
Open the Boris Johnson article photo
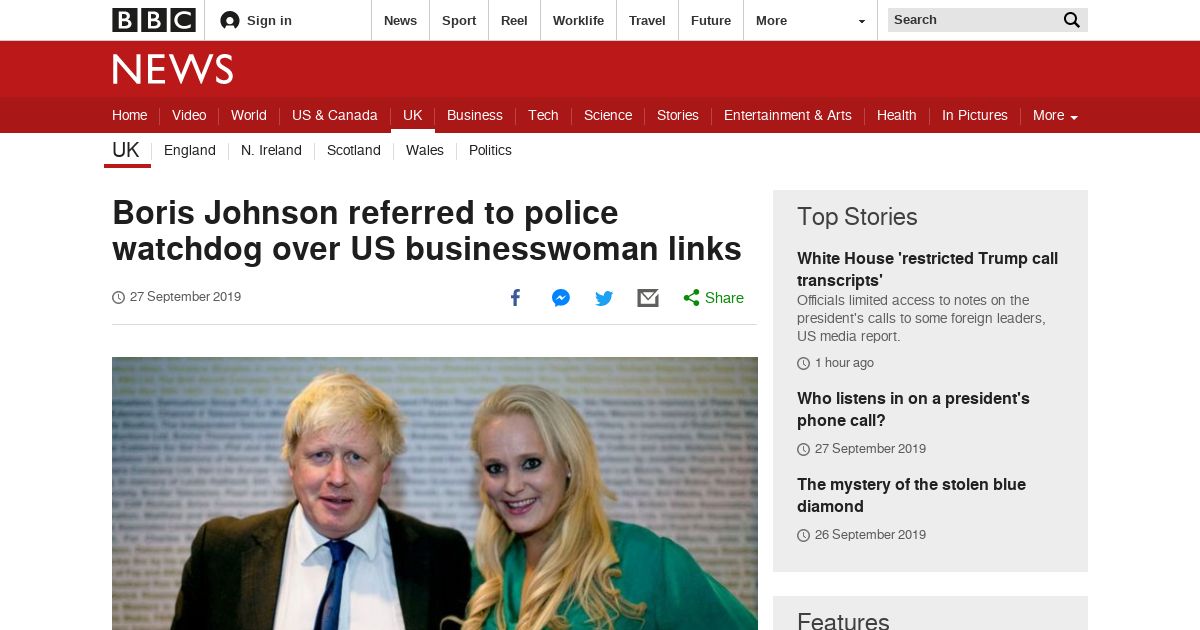(435, 493)
